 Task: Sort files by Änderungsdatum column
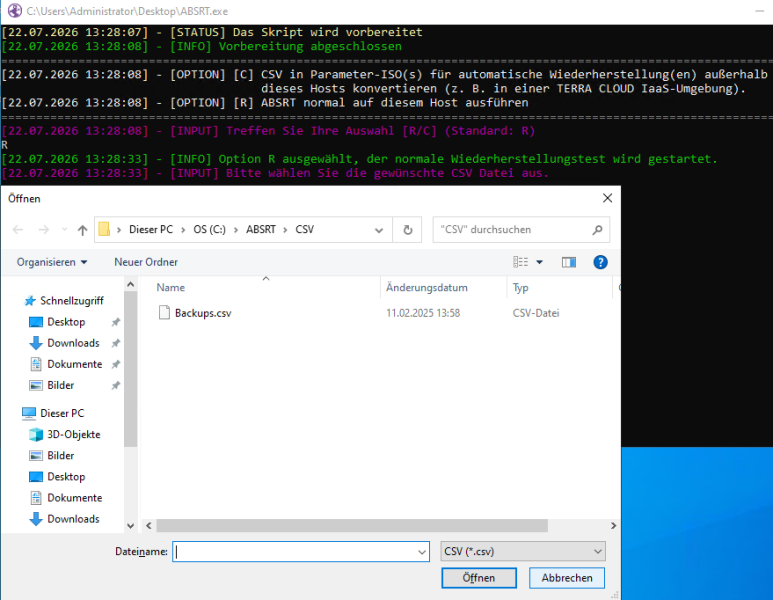pos(427,287)
